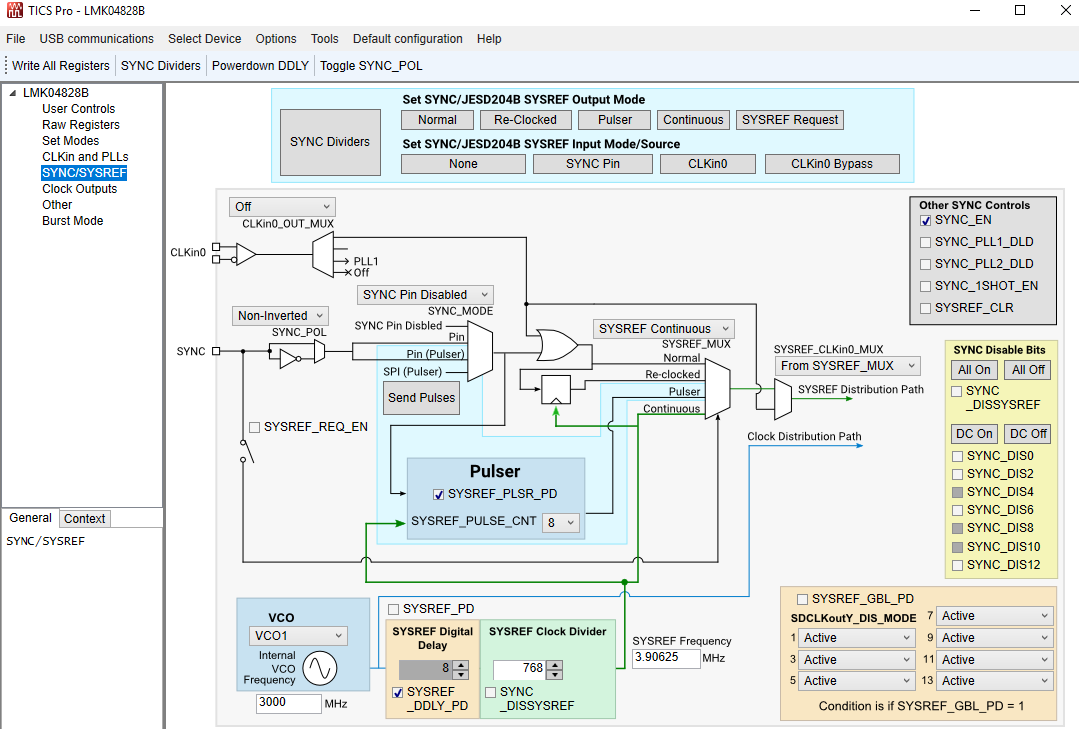Viewport: 1079px width, 729px height.
Task: Click Powerdown DDLY toolbar button
Action: 260,66
